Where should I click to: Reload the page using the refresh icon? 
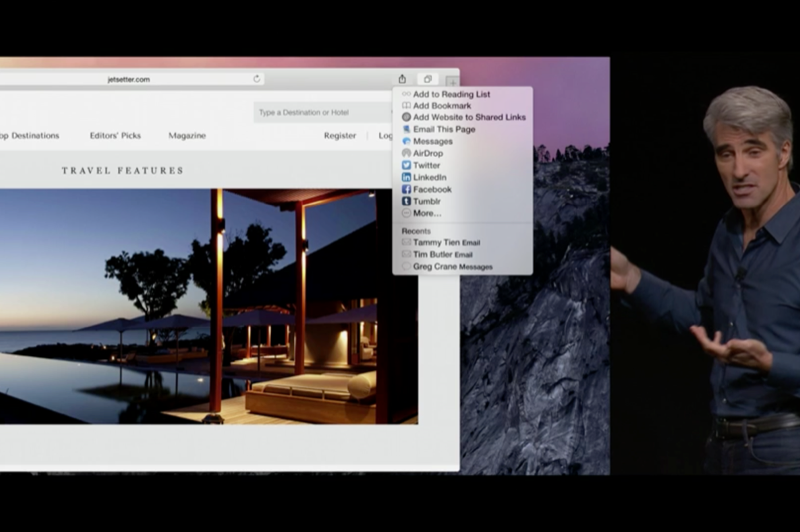257,79
